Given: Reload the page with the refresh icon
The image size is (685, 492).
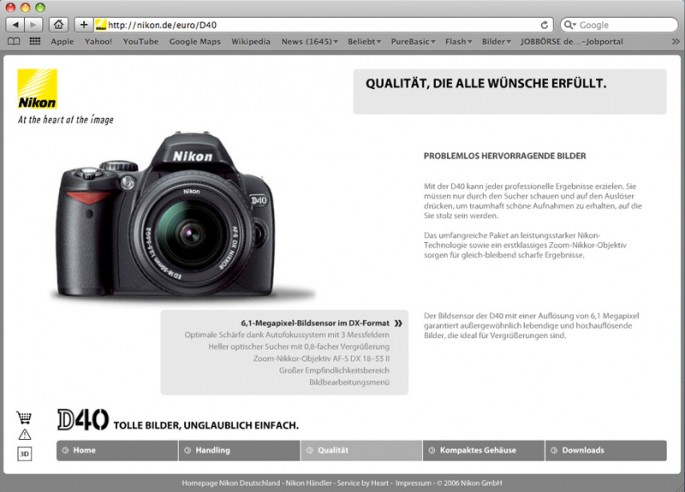Looking at the screenshot, I should coord(544,25).
